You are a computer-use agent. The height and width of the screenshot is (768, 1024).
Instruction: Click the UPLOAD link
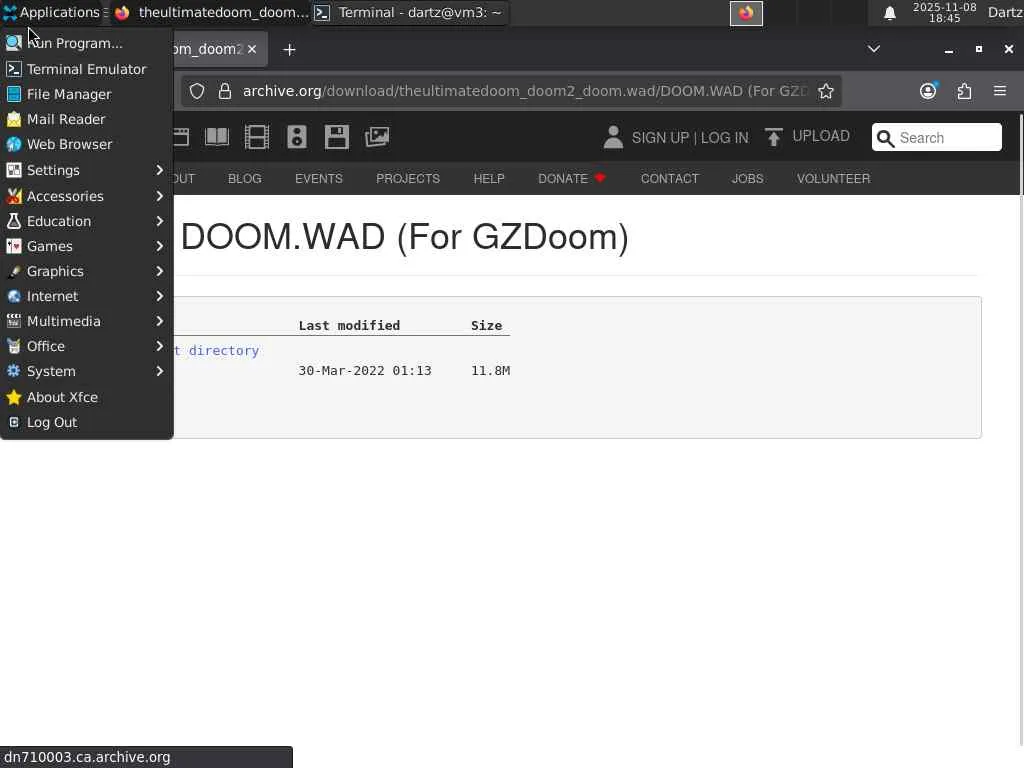coord(821,136)
